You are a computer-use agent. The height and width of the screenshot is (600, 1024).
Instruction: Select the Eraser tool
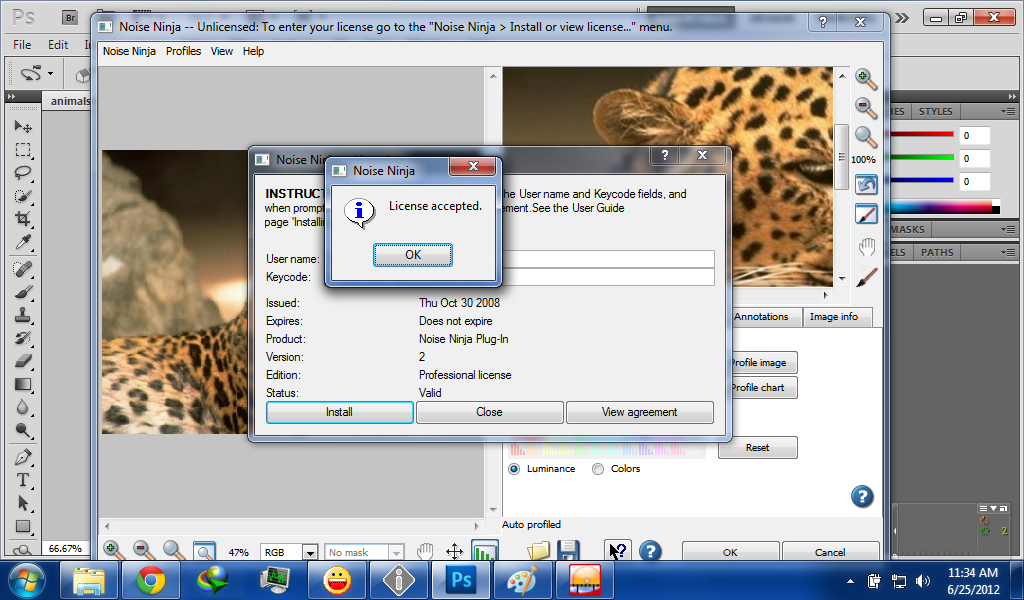tap(24, 360)
